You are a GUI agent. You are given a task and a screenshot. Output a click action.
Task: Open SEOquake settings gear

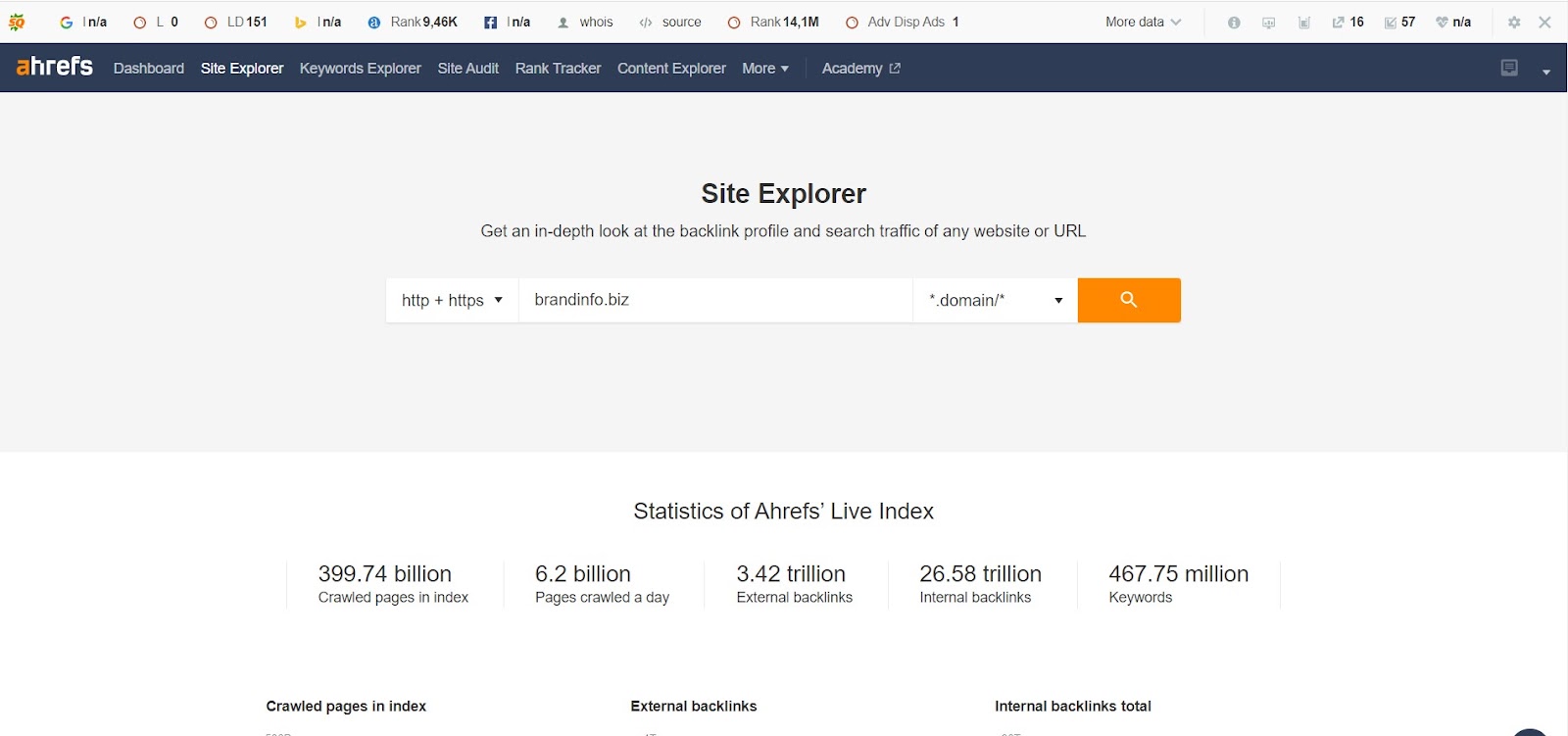tap(1514, 22)
